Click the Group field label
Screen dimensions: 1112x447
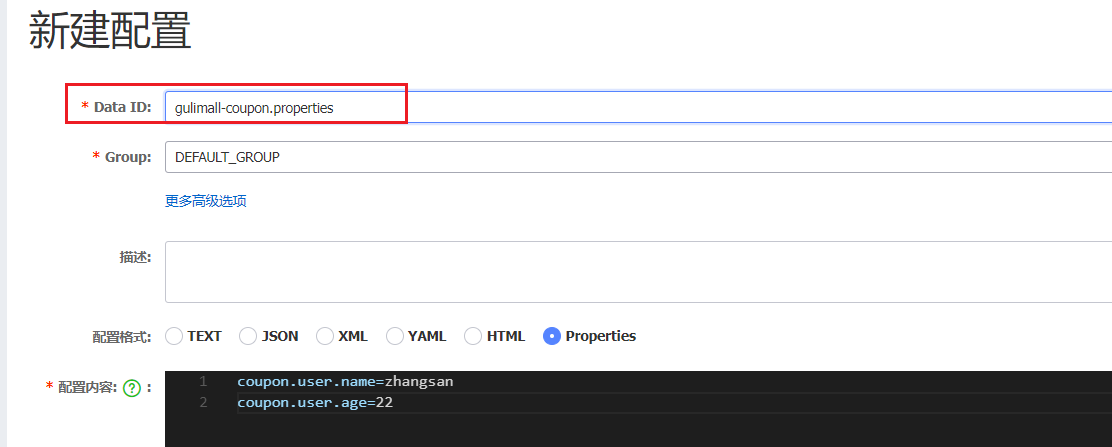pyautogui.click(x=127, y=157)
